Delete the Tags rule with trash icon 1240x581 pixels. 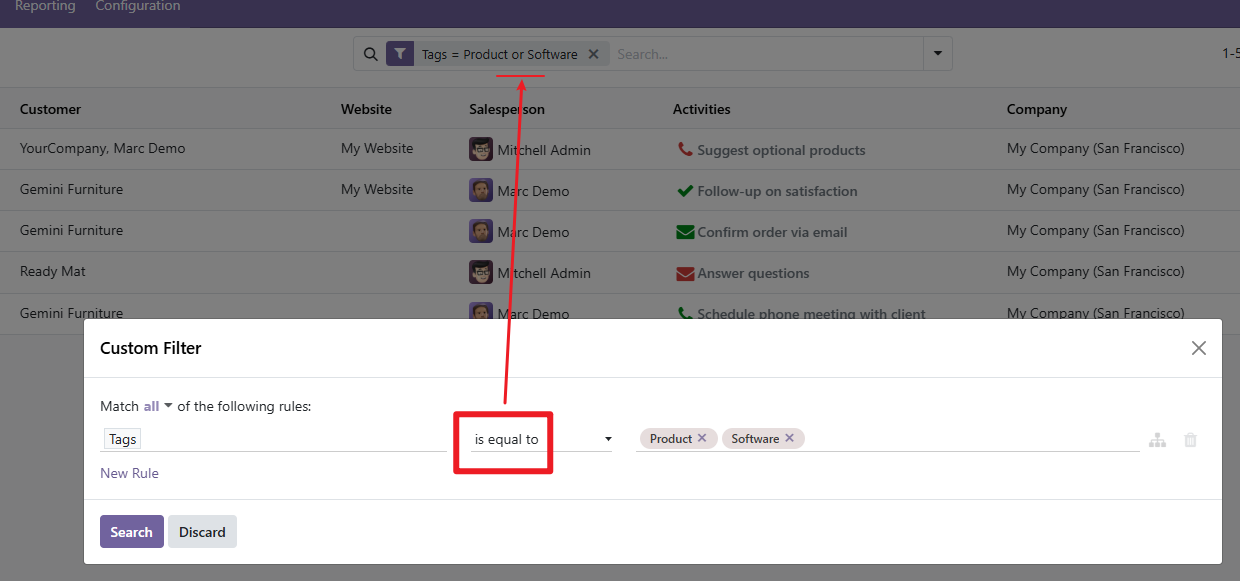click(x=1190, y=440)
